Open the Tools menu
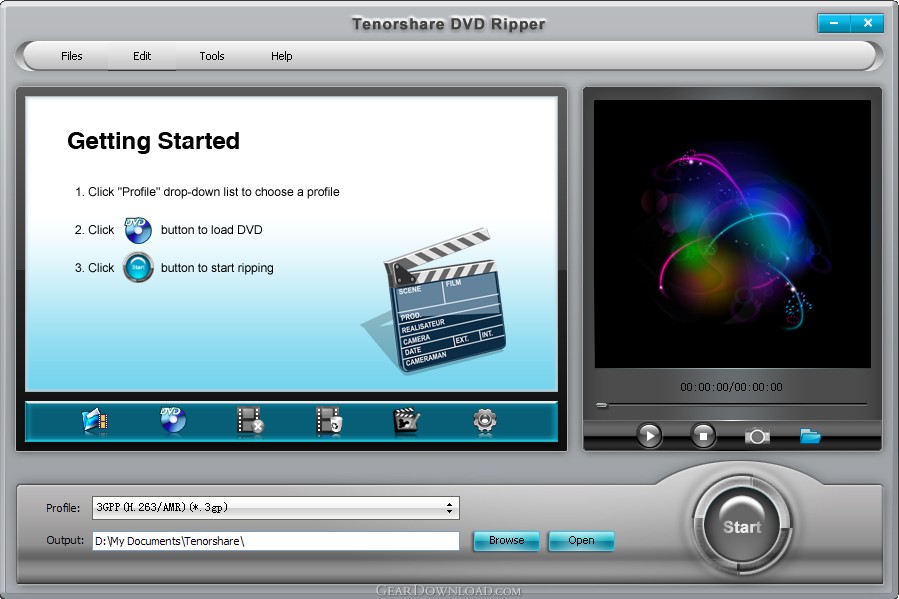 click(x=212, y=56)
